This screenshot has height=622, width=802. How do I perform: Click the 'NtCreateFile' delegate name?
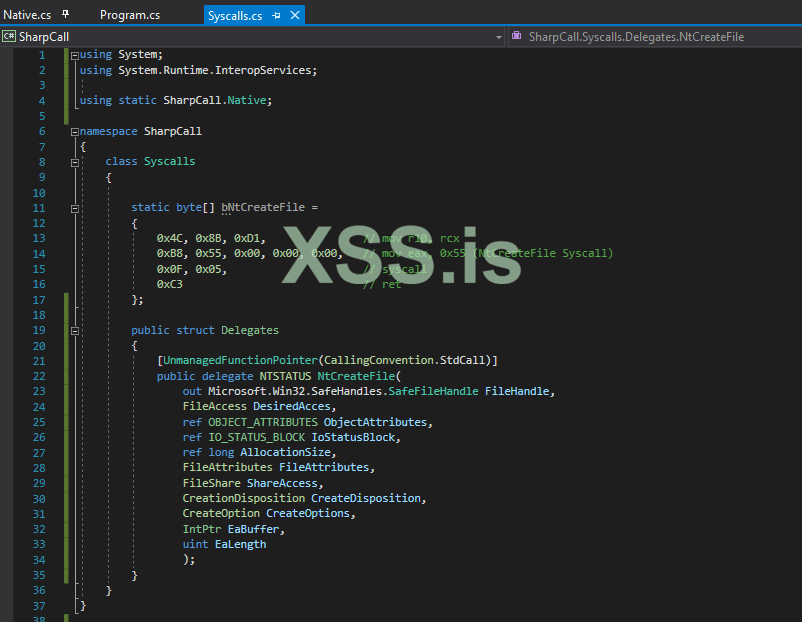(356, 376)
